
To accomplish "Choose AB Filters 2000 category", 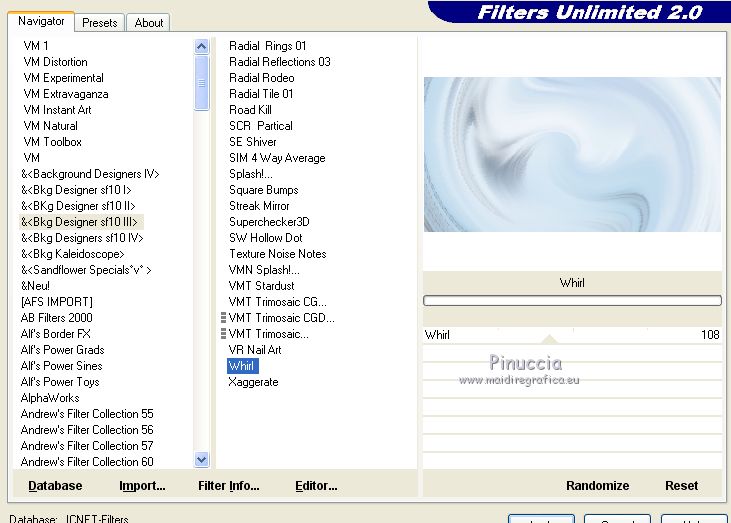I will point(56,318).
